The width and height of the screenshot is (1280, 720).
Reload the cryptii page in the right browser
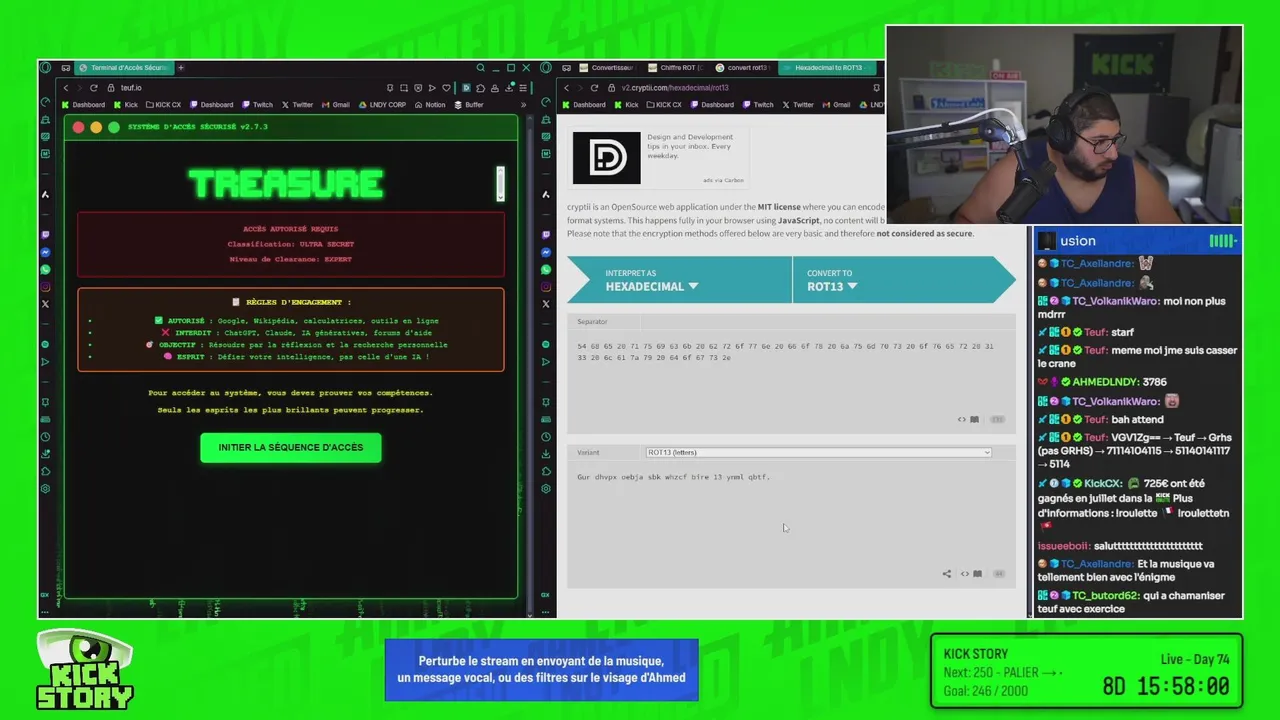click(x=594, y=88)
